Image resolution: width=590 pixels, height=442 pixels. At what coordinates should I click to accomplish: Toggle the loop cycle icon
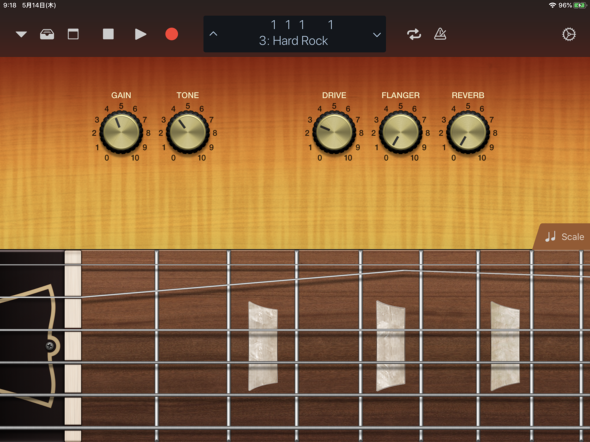(x=414, y=34)
